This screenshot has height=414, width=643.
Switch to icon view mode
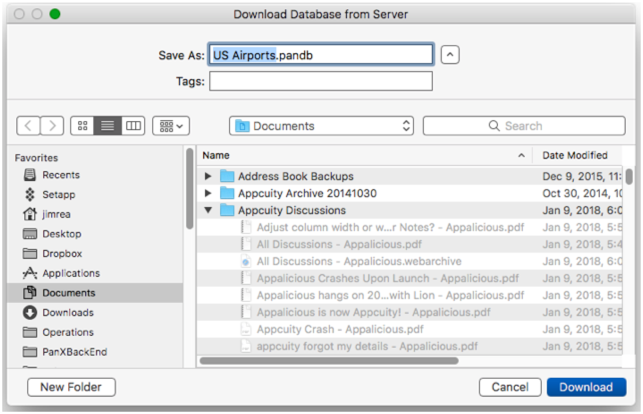(83, 127)
